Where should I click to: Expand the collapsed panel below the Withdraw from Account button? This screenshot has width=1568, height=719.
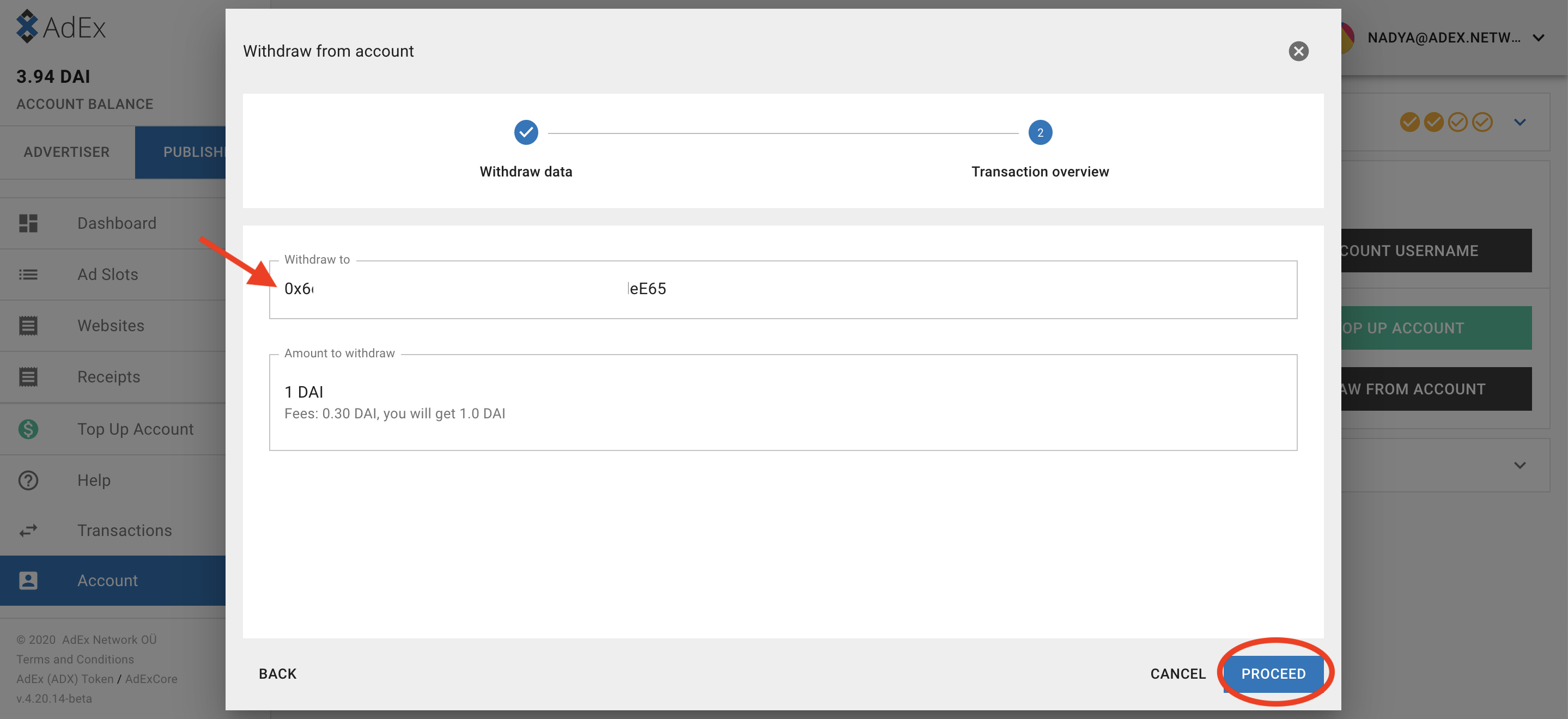1520,466
